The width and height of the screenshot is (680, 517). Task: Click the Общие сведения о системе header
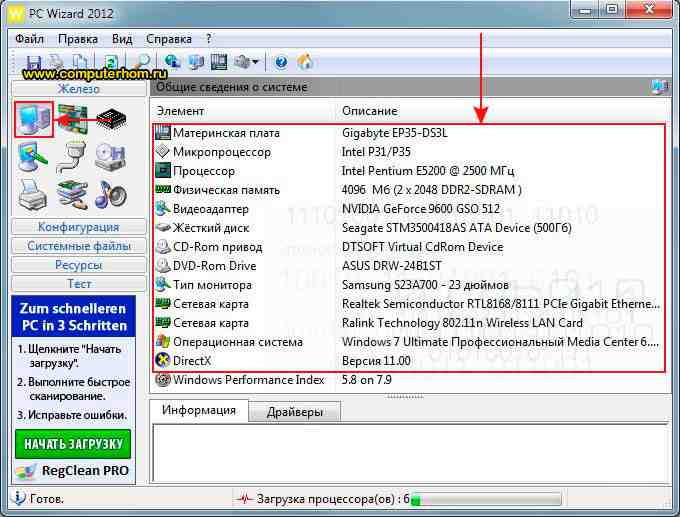(232, 87)
